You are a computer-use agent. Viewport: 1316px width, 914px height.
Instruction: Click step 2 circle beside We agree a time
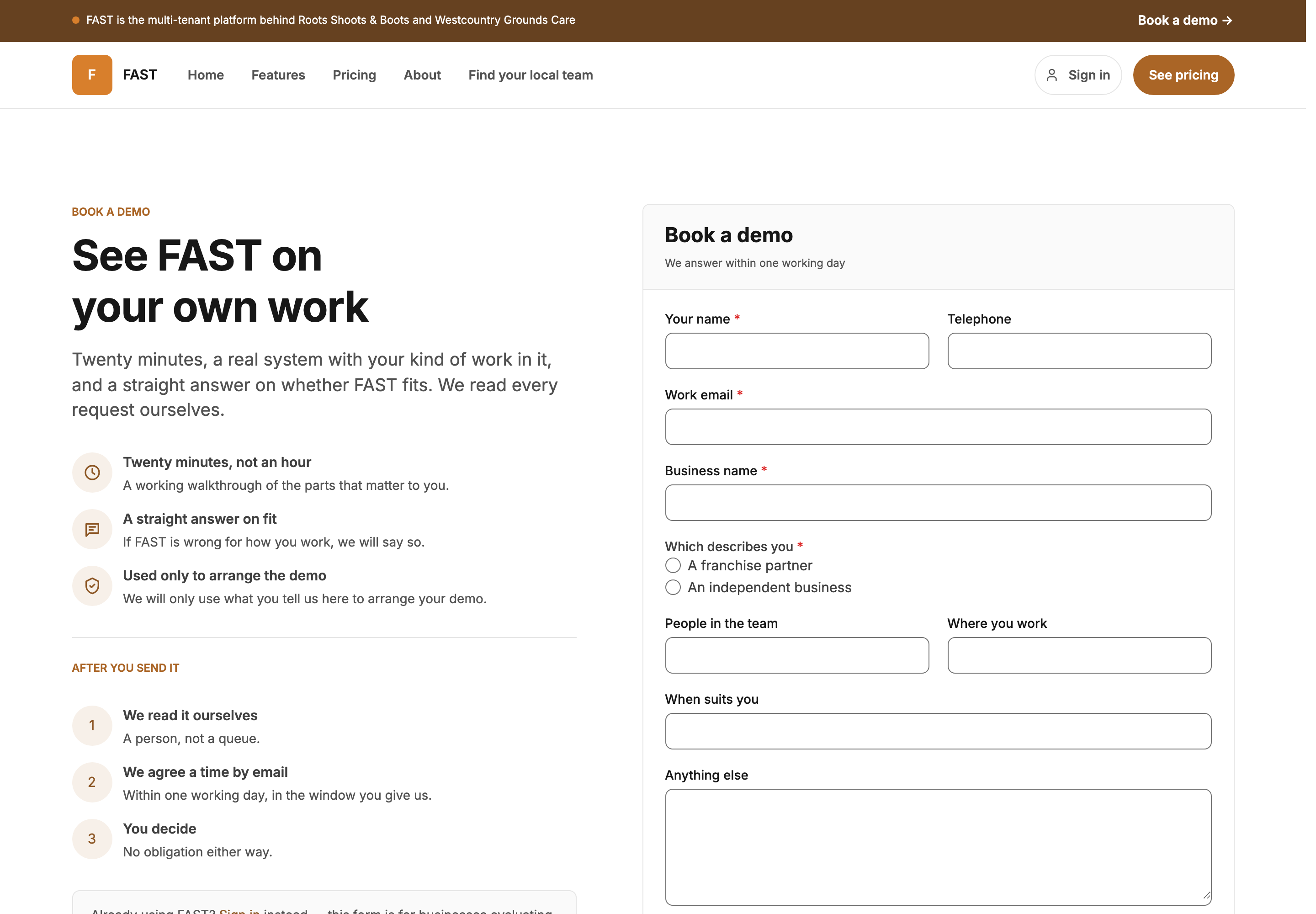[x=92, y=782]
